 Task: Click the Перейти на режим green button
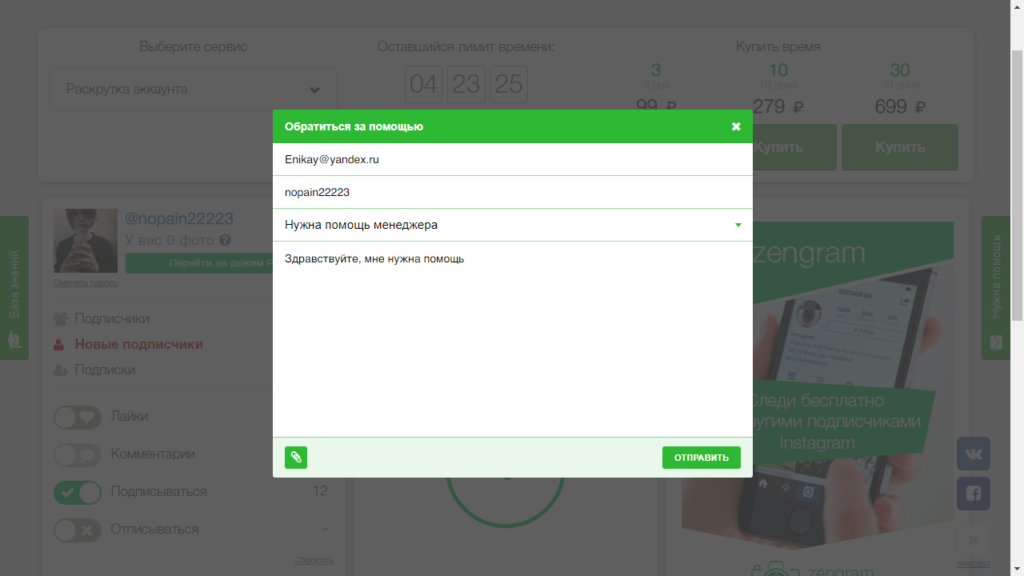(x=200, y=263)
